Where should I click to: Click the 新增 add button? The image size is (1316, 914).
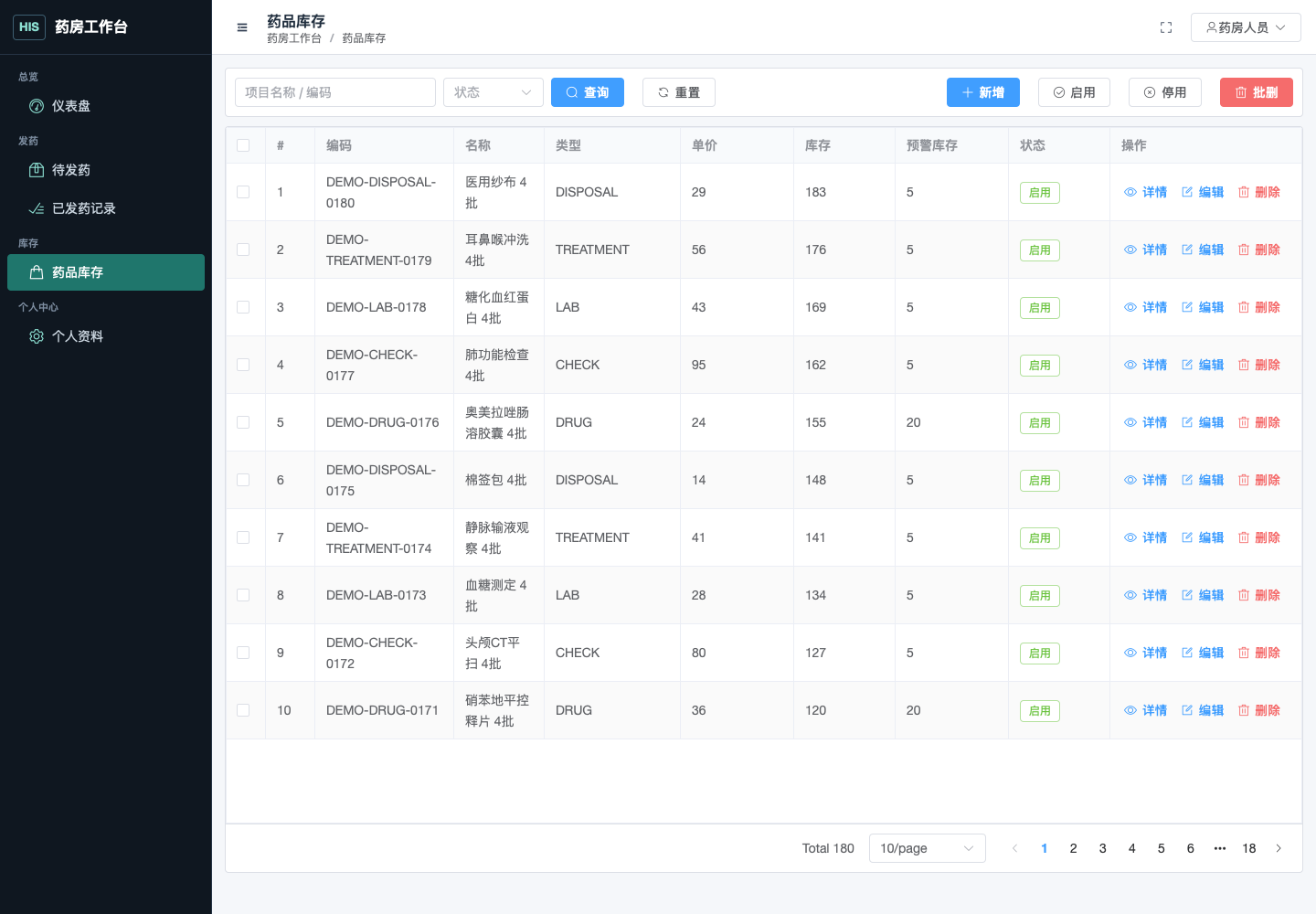tap(983, 92)
